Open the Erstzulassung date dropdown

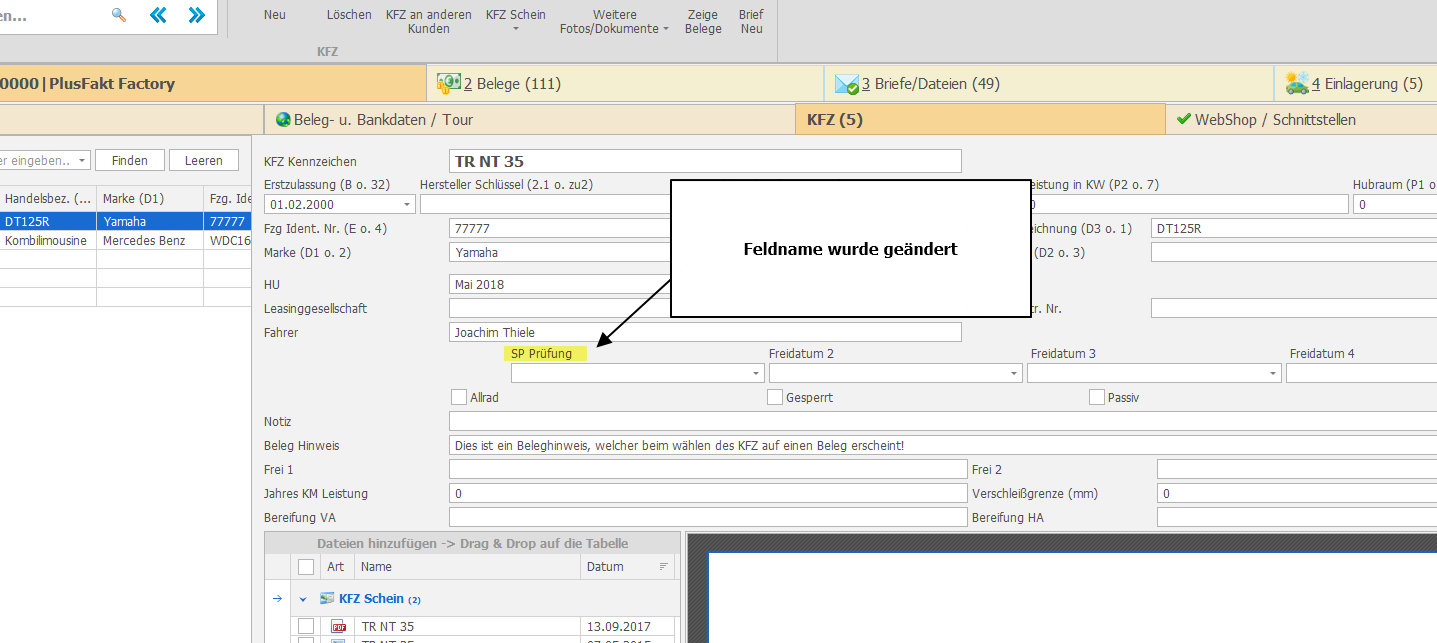407,205
